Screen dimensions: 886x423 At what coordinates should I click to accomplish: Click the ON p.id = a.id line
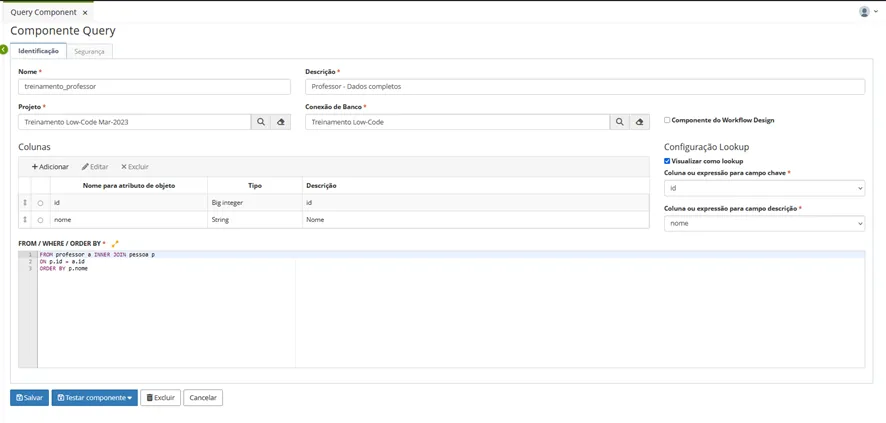(x=62, y=262)
